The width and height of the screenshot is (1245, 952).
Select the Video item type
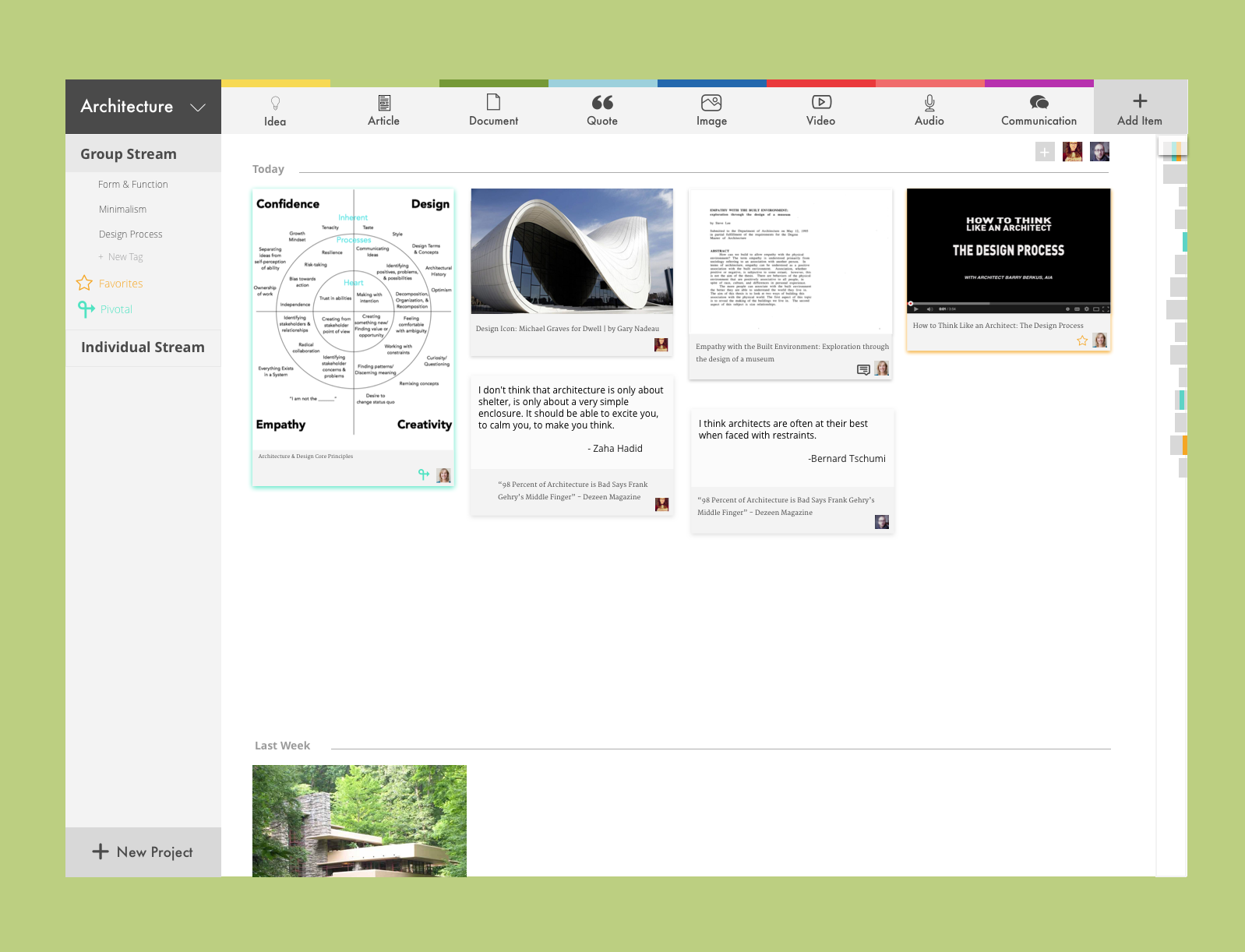(820, 111)
